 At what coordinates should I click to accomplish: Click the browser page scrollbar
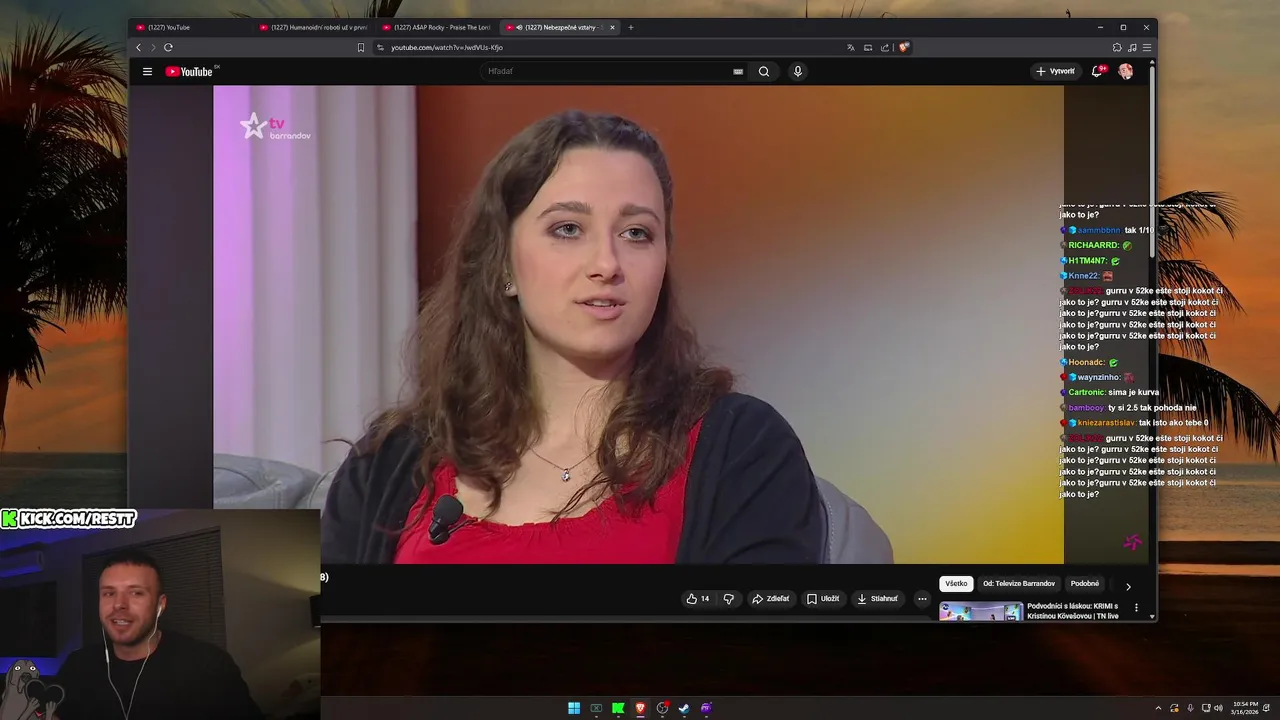point(1153,160)
